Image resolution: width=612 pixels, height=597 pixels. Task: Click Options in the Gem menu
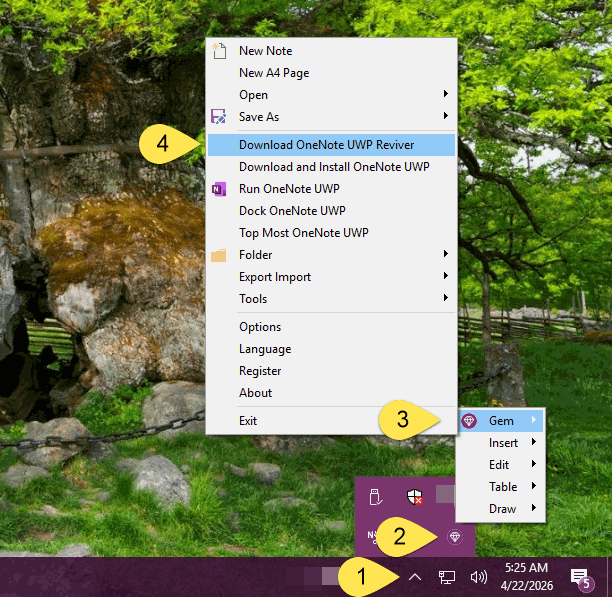[260, 327]
